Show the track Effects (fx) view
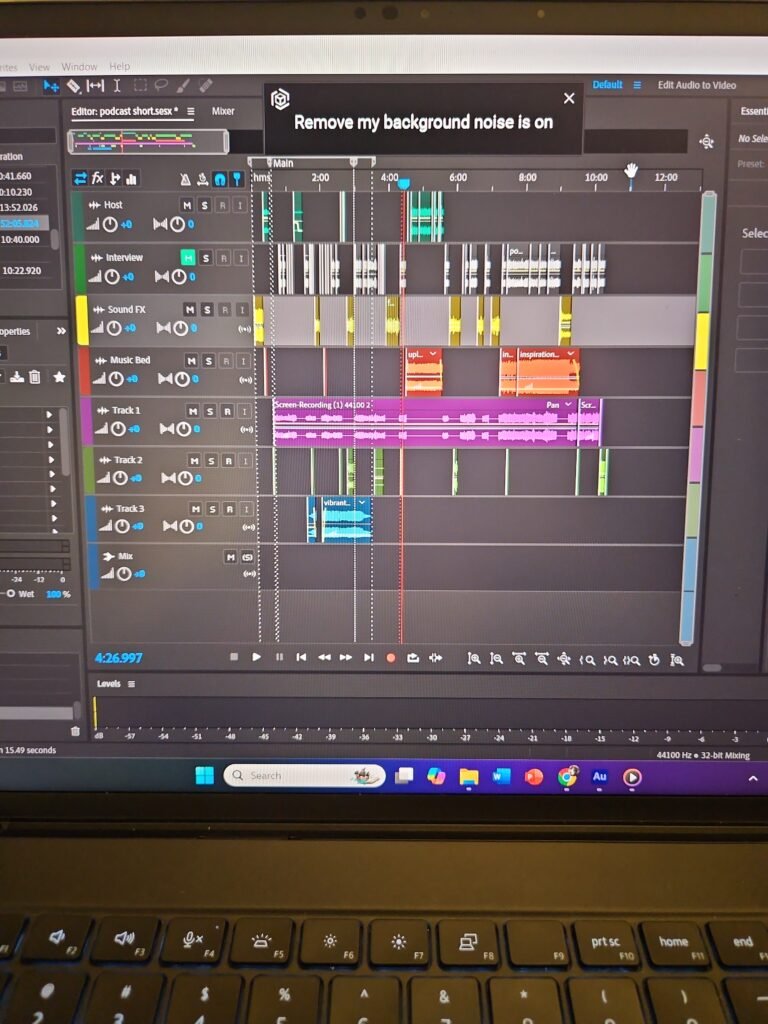768x1024 pixels. pyautogui.click(x=97, y=178)
